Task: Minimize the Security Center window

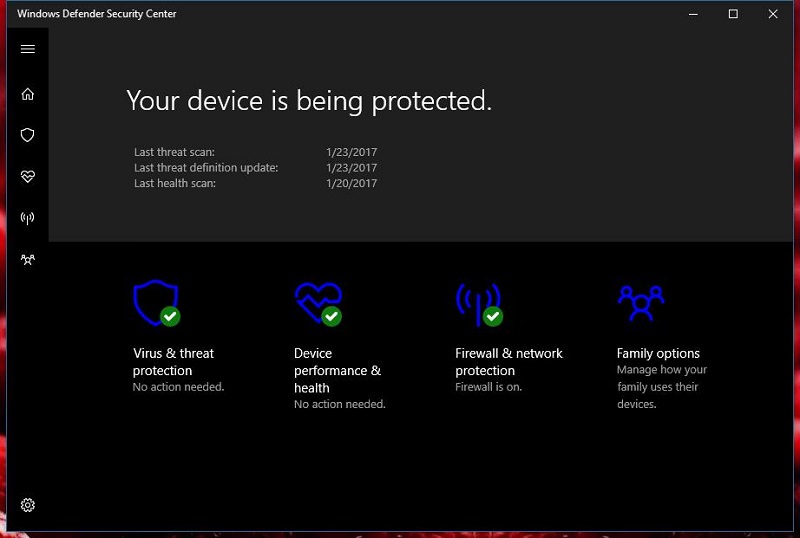Action: tap(693, 14)
